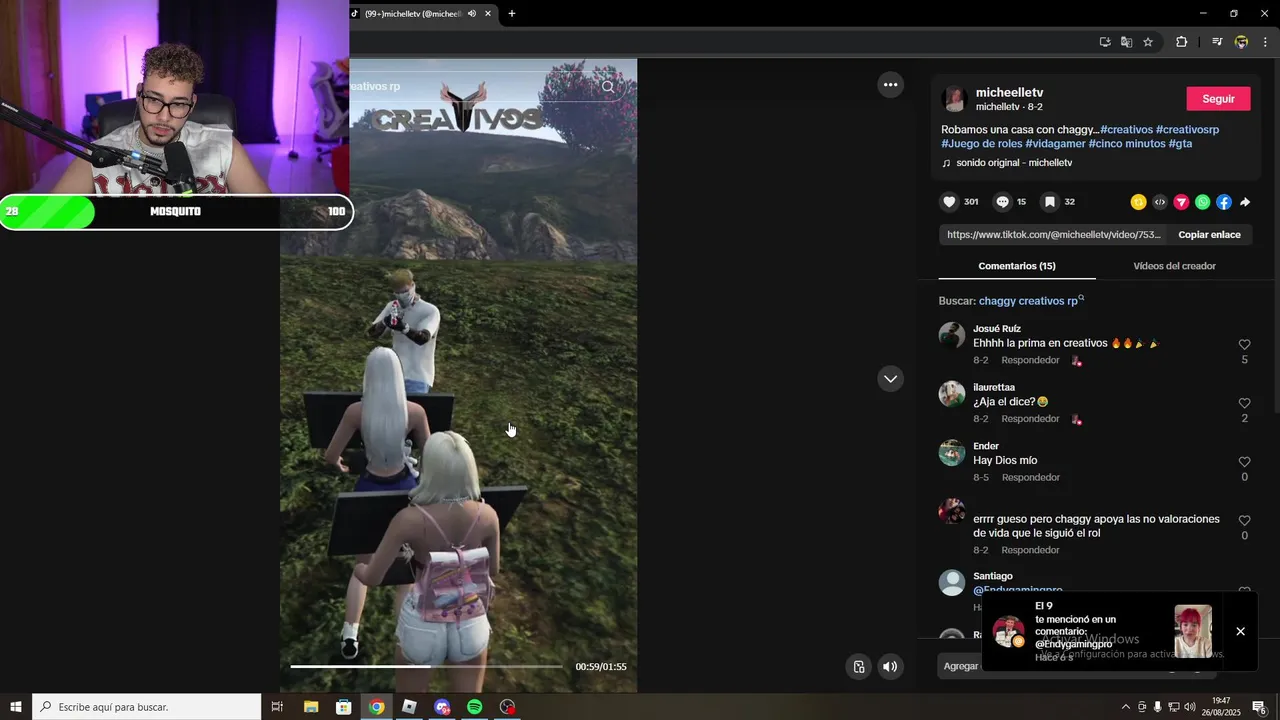Screen dimensions: 1280x720
Task: Seek along the video progress bar
Action: pos(426,666)
